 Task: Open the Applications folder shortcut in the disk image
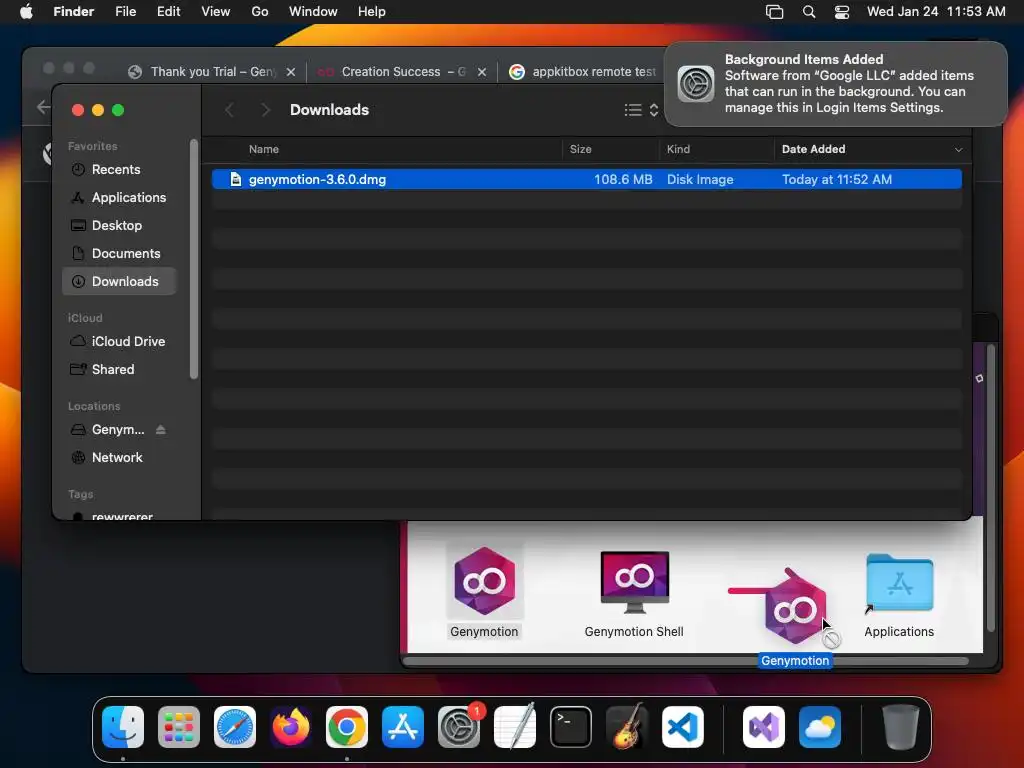click(899, 583)
